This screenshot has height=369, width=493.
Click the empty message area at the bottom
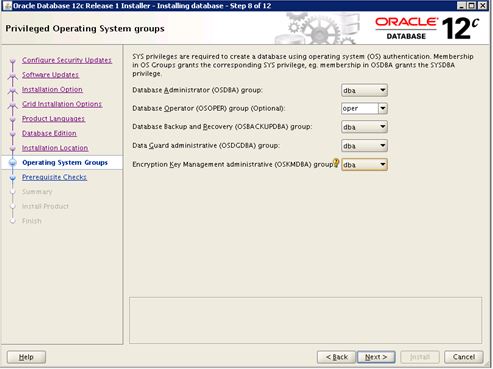pos(305,320)
